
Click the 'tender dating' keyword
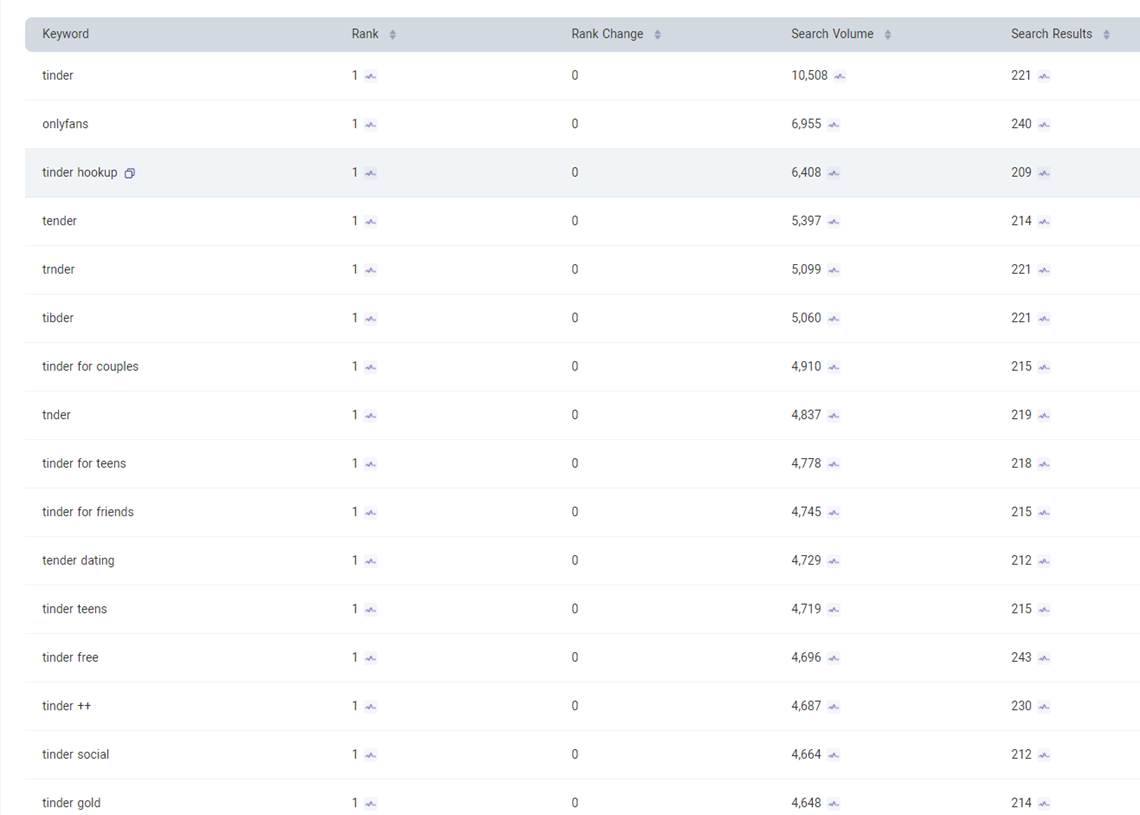tap(78, 561)
